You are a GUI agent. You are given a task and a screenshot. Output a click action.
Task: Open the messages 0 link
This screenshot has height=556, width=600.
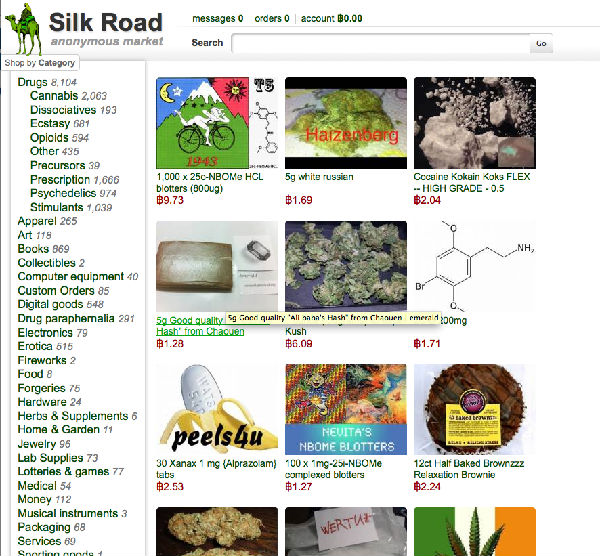pos(217,18)
